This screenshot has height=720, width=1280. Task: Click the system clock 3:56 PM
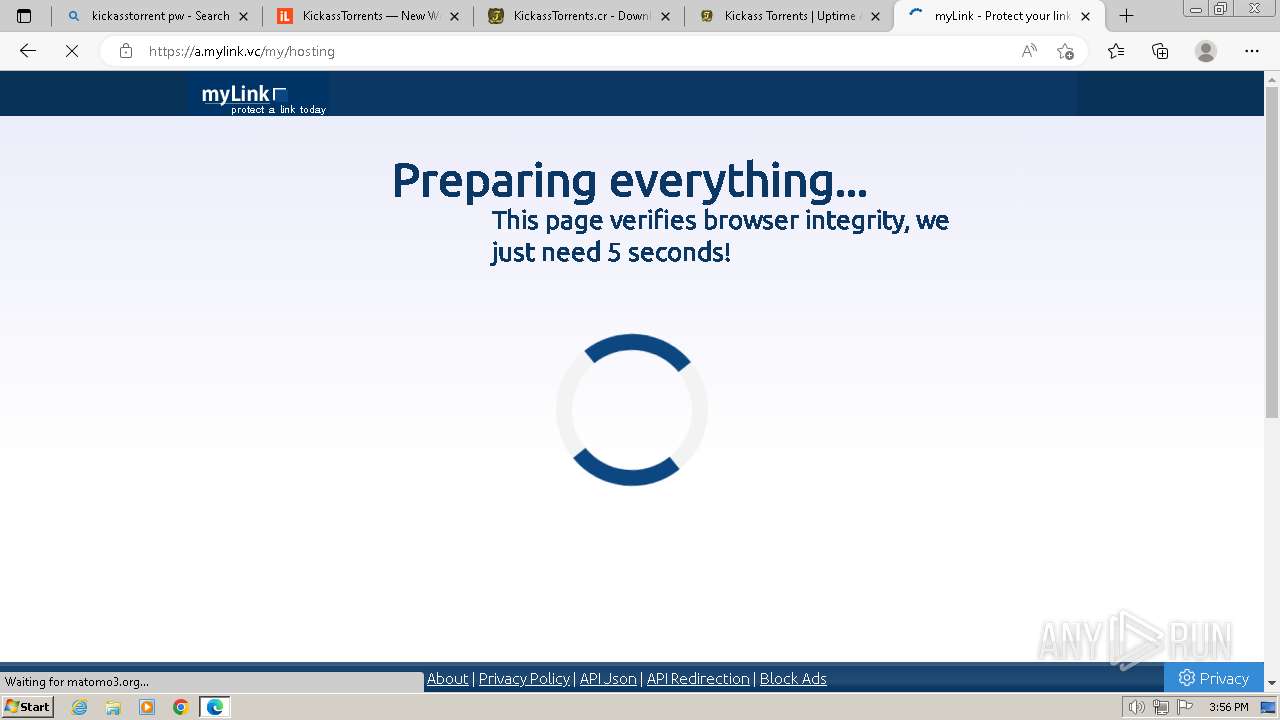1228,707
